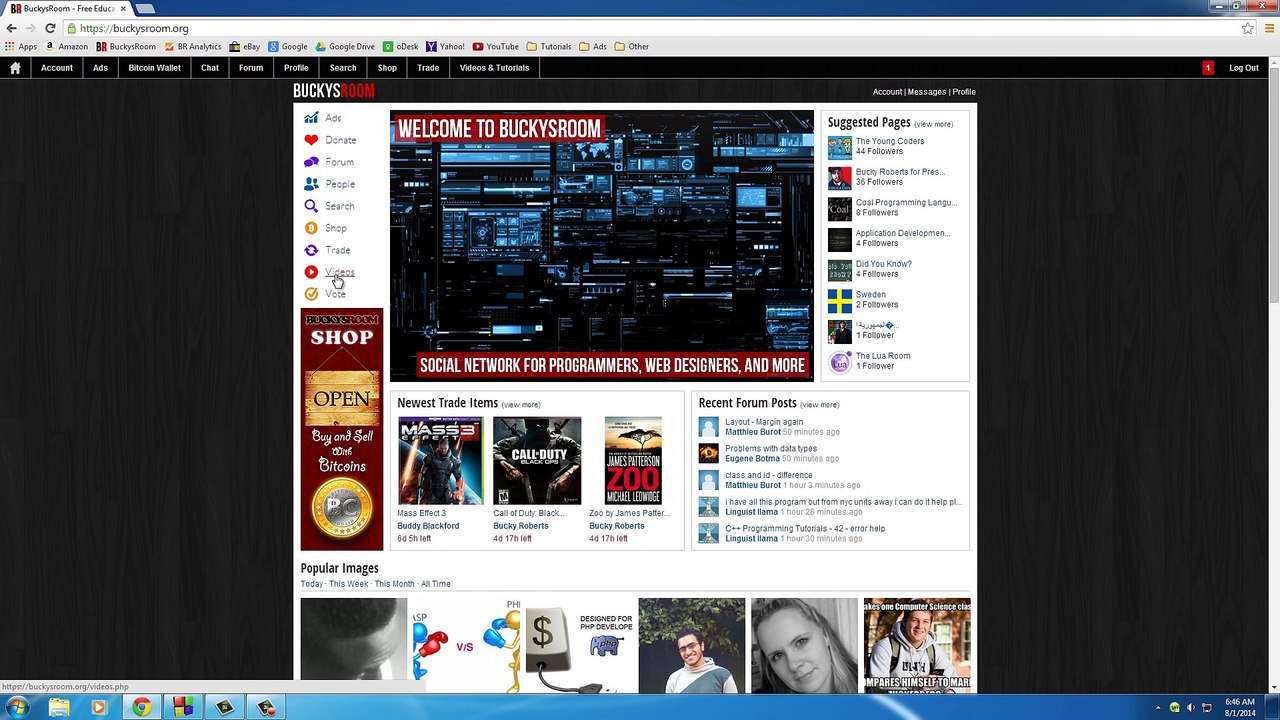Open the Chat menu item
Screen dimensions: 1280x720
coord(210,68)
